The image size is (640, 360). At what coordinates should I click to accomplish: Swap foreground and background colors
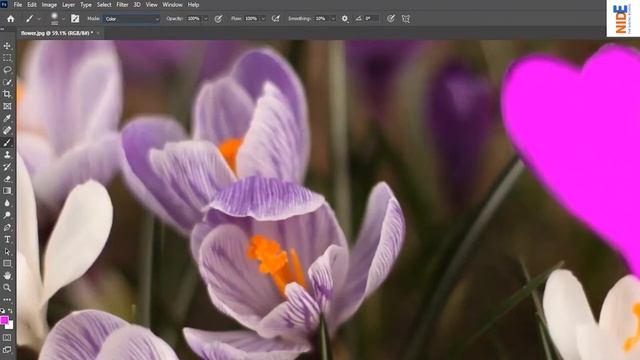click(11, 311)
